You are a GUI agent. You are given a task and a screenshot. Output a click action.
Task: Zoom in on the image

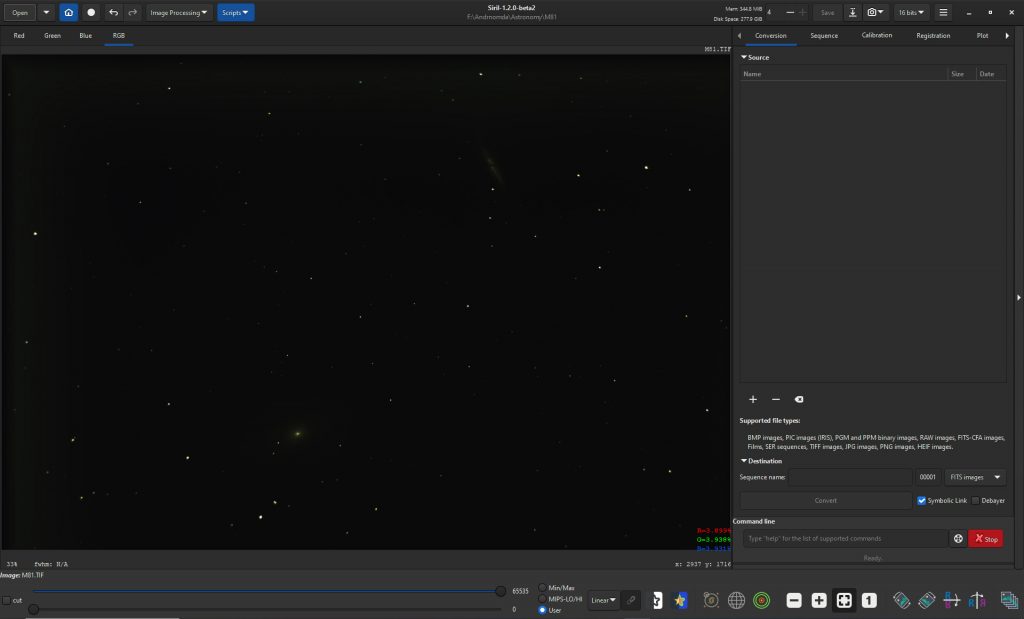coord(819,600)
